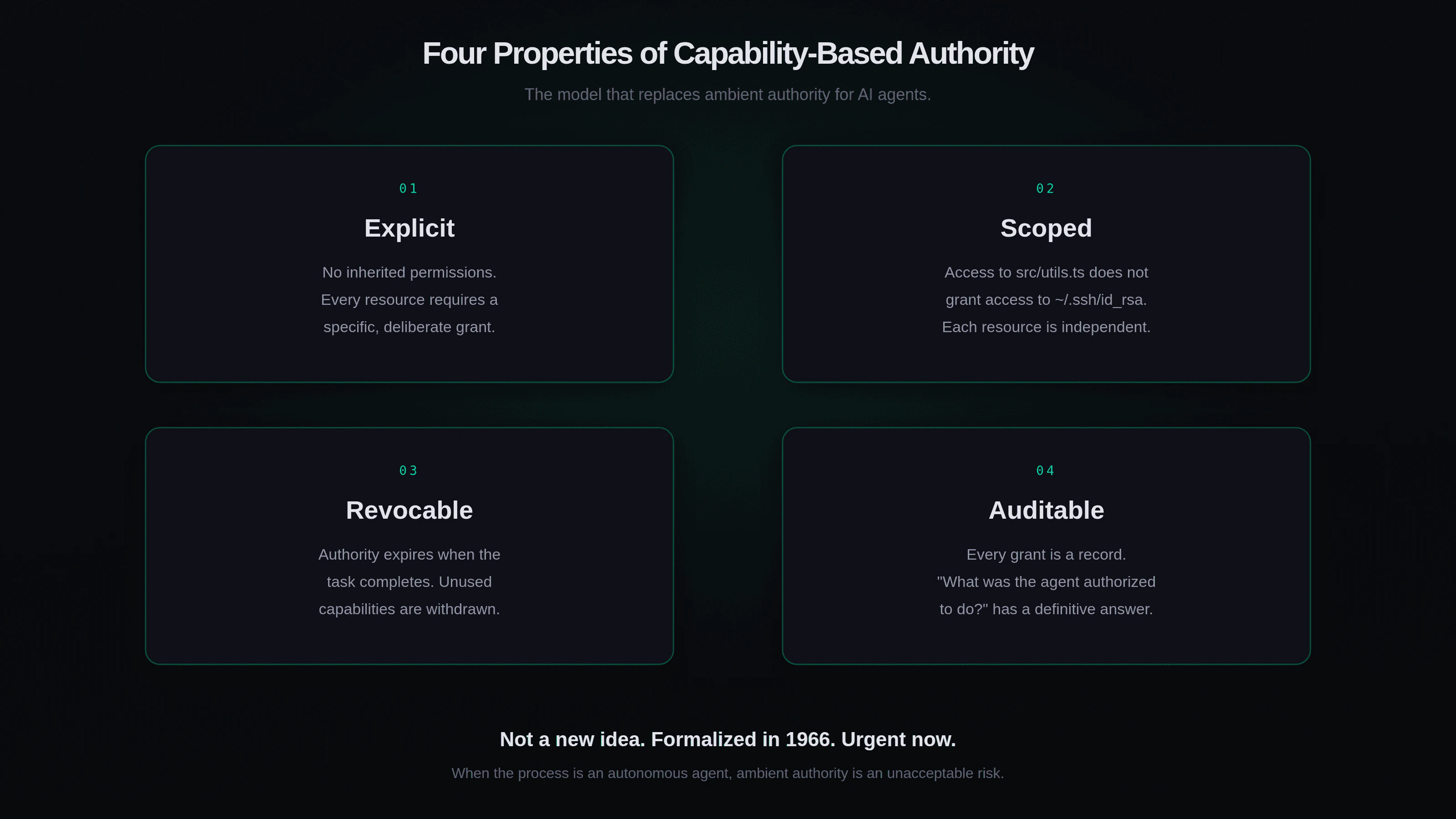Image resolution: width=1456 pixels, height=819 pixels.
Task: Click the bold "Formalized in 1966" tagline
Action: (728, 739)
